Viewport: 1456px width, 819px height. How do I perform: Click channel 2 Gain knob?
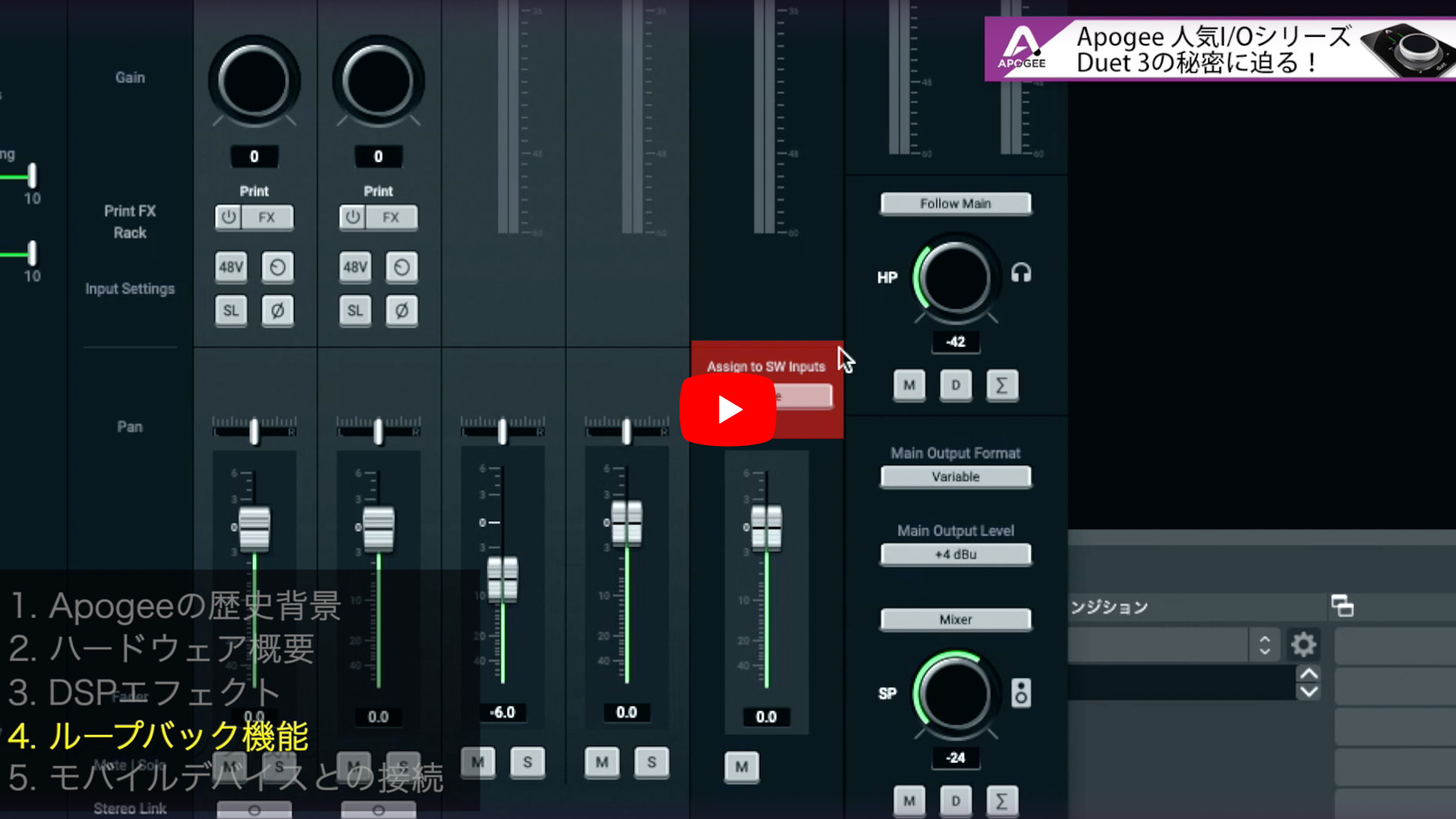tap(378, 81)
